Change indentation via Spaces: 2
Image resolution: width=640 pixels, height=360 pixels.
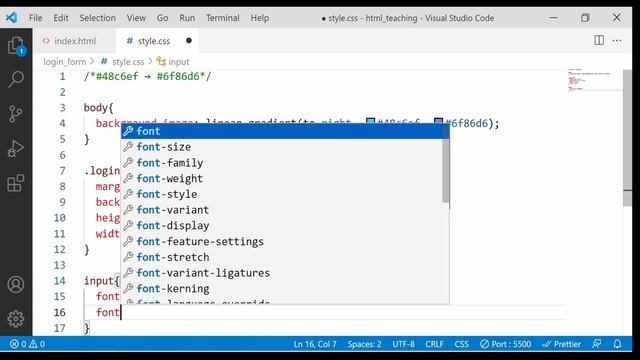click(x=364, y=344)
